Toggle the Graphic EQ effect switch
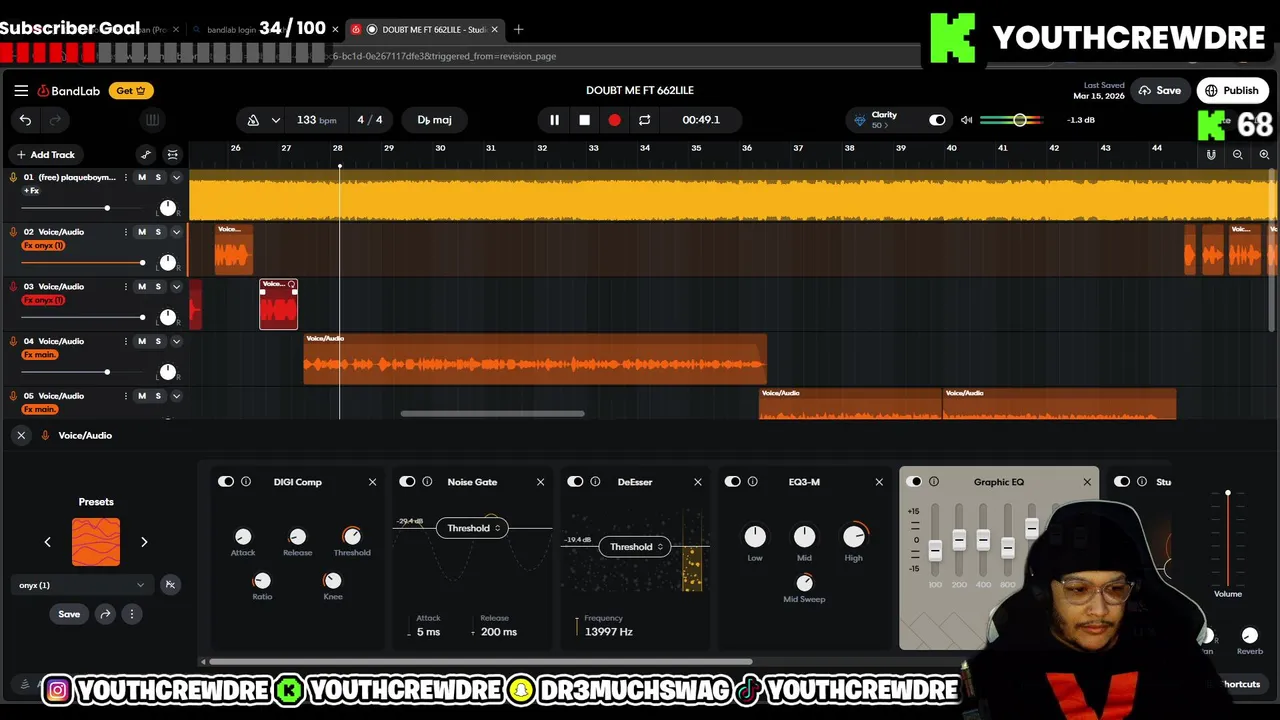1280x720 pixels. [914, 482]
